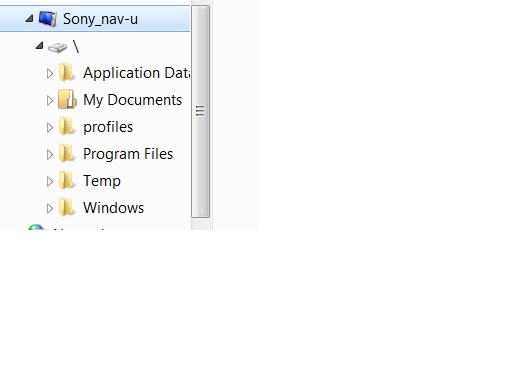Collapse the root backslash drive node
This screenshot has width=512, height=384.
40,46
